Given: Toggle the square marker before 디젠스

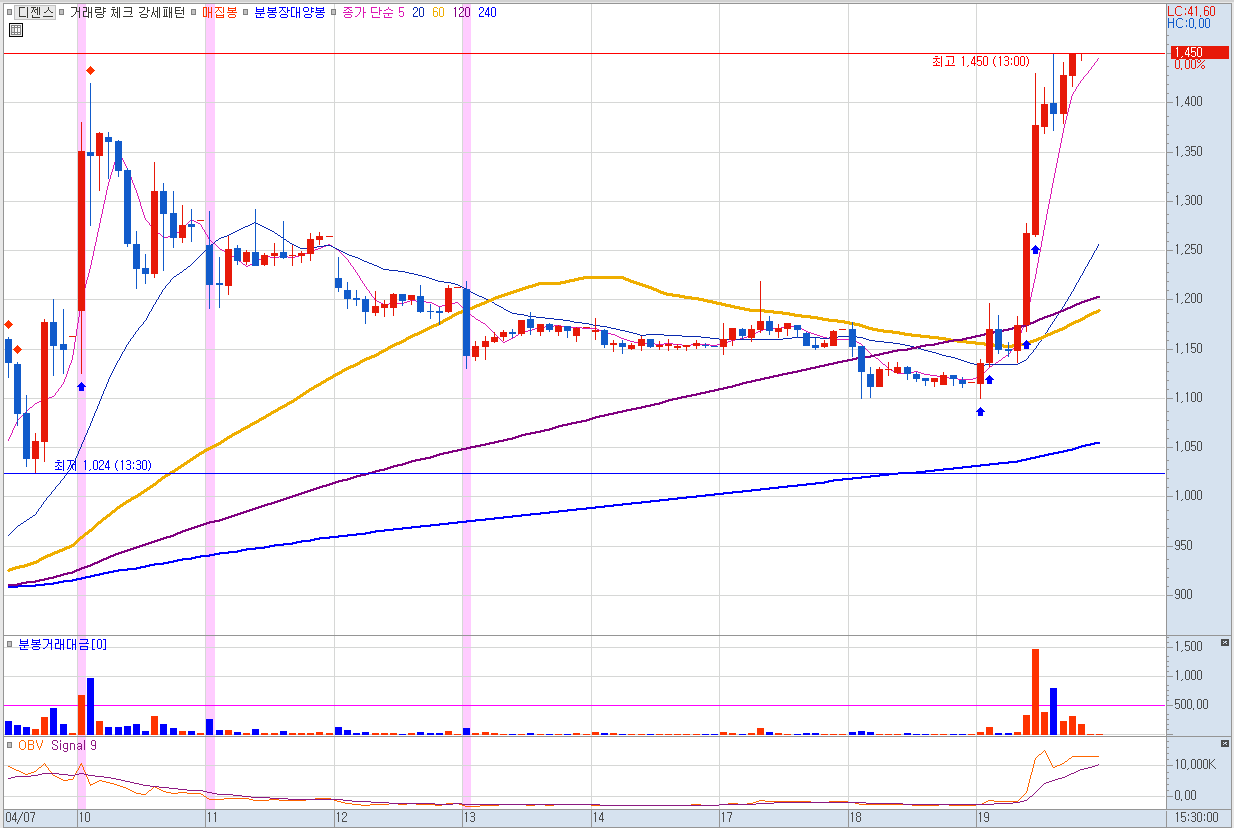Looking at the screenshot, I should pyautogui.click(x=10, y=13).
